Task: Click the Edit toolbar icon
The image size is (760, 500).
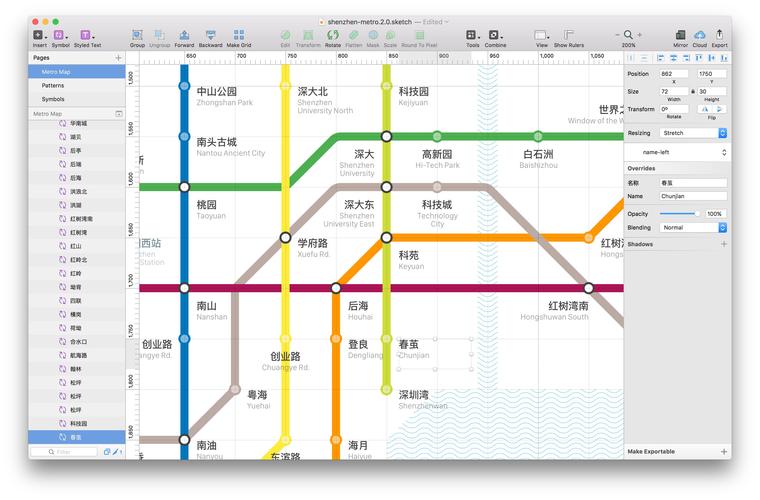Action: (285, 35)
